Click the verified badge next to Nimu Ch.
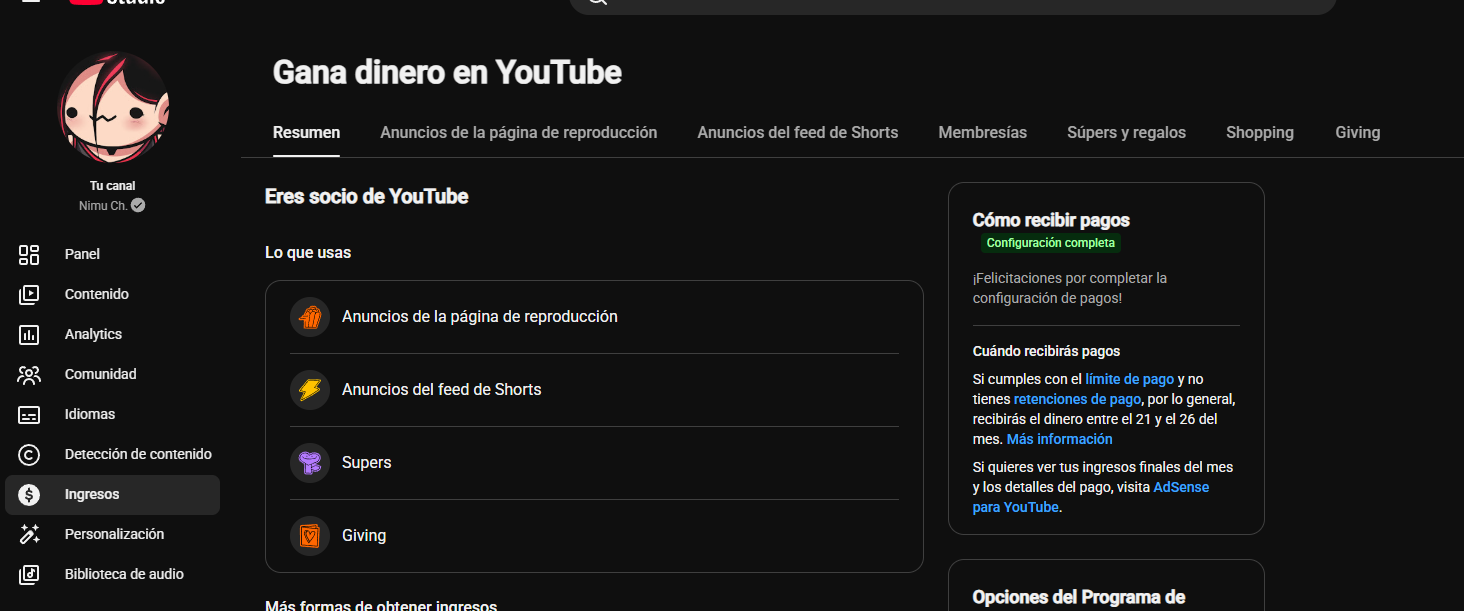Screen dimensions: 1464x611 tap(138, 205)
